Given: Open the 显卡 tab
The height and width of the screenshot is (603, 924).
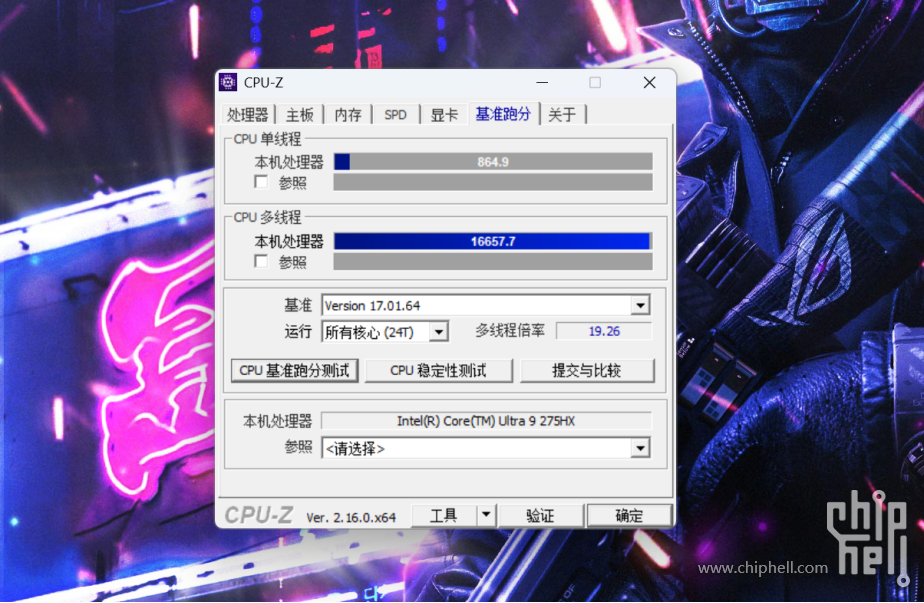Looking at the screenshot, I should tap(444, 114).
